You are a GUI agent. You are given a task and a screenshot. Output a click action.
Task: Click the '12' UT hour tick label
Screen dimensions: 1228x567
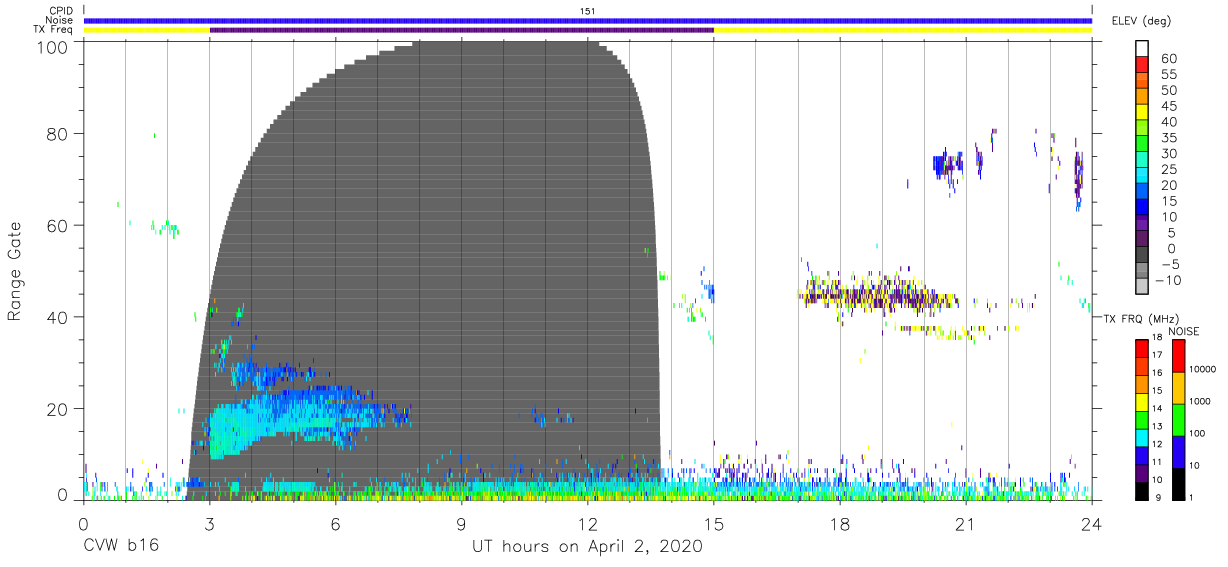588,524
